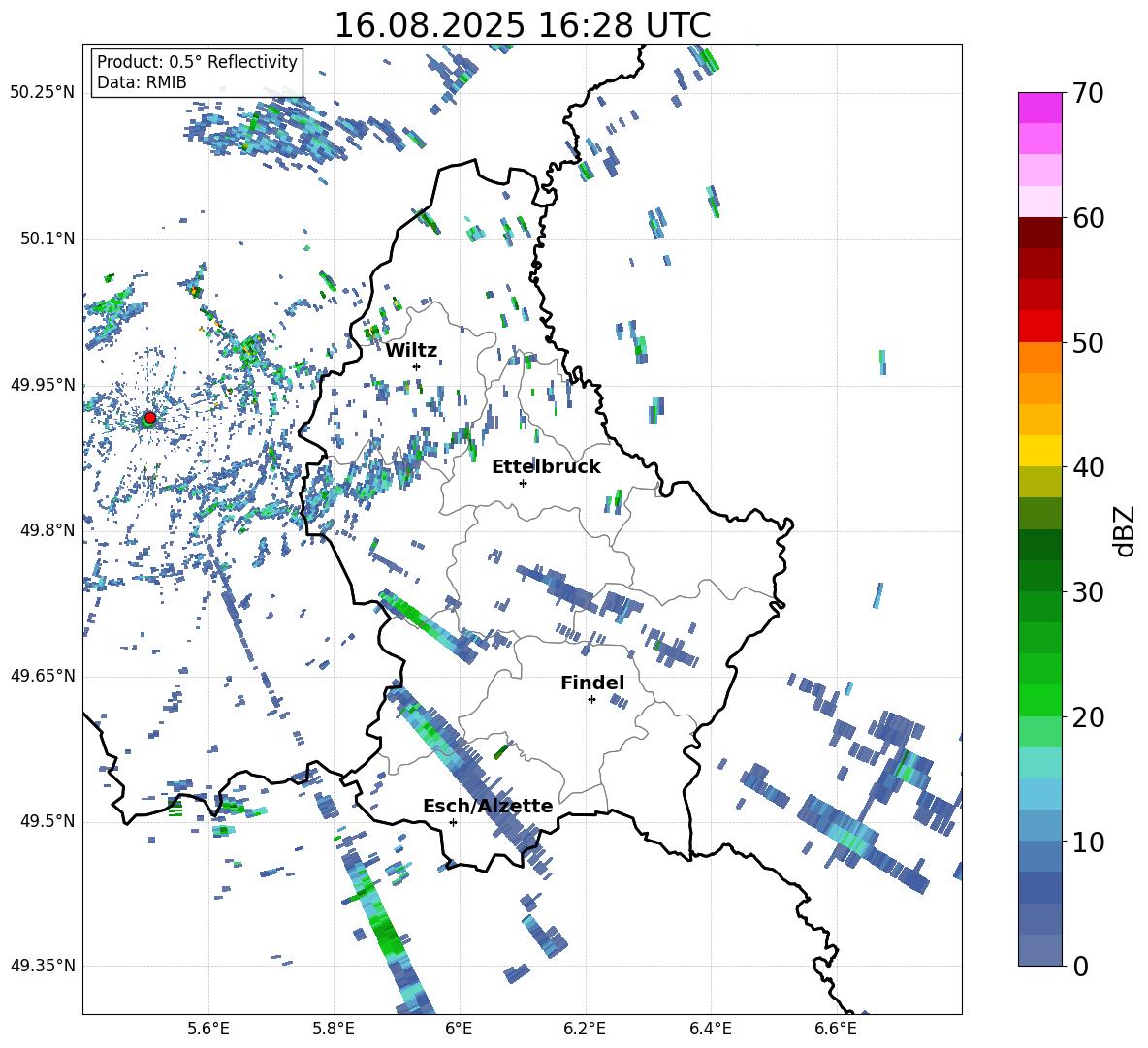Viewport: 1148px width, 1048px height.
Task: Click the colorbar tick label '60'
Action: 1089,218
